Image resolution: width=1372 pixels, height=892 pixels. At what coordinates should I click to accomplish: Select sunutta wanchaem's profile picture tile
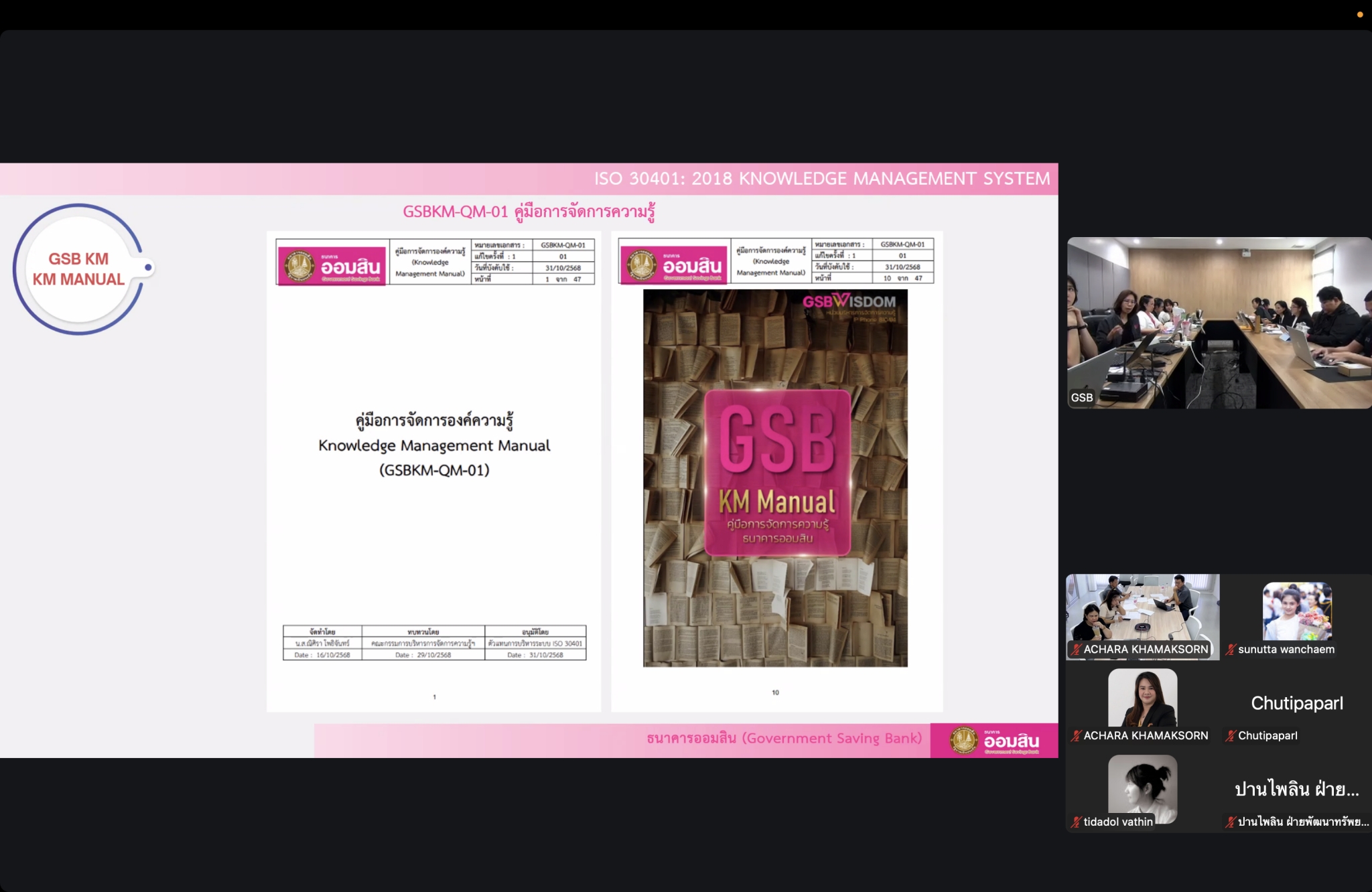1297,611
